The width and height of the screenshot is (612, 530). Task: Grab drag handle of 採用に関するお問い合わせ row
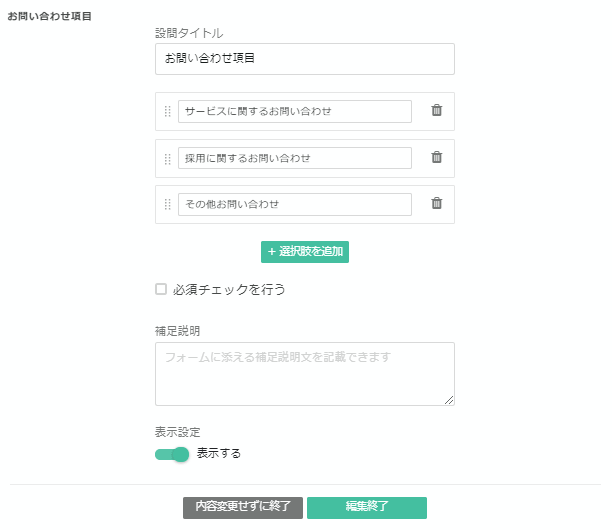point(168,158)
